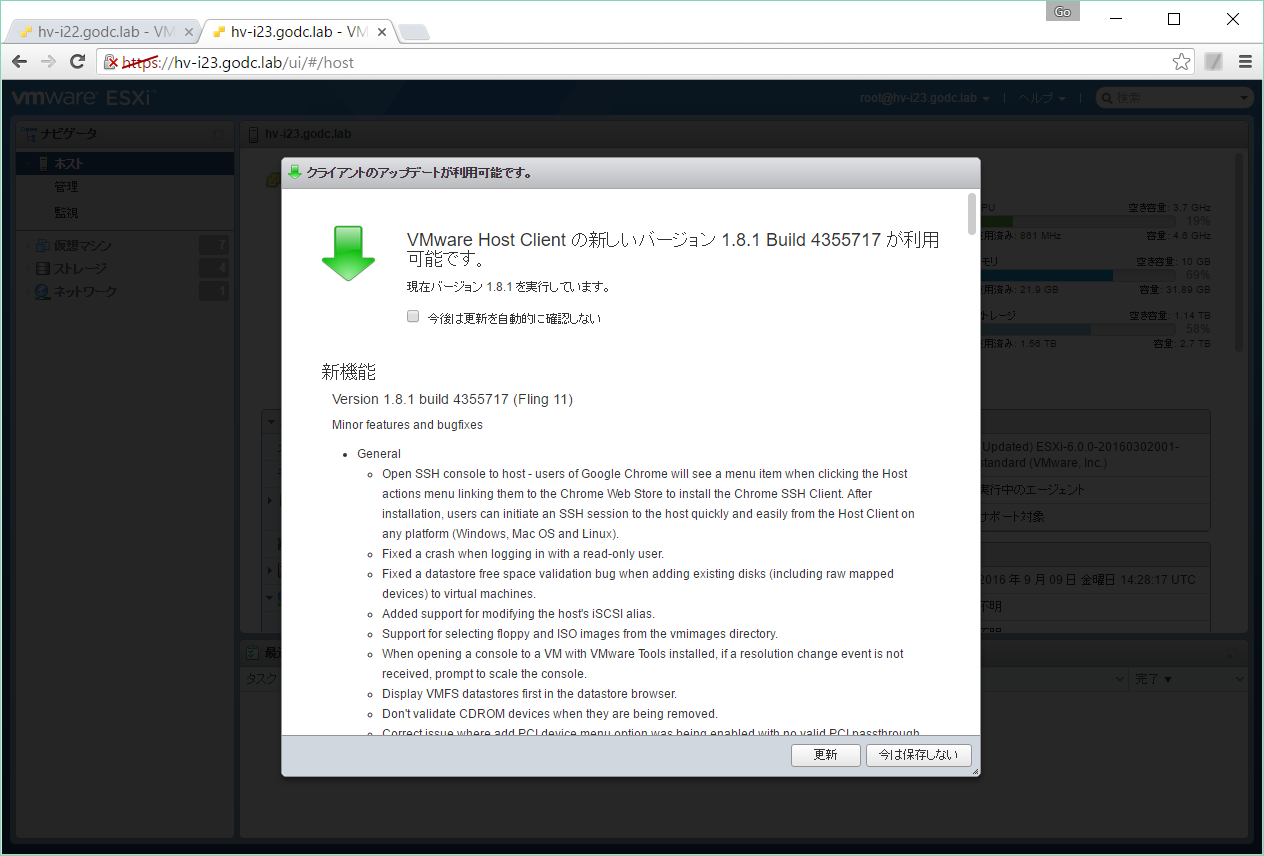Click the "Minor features and bugfixes" text

[407, 425]
